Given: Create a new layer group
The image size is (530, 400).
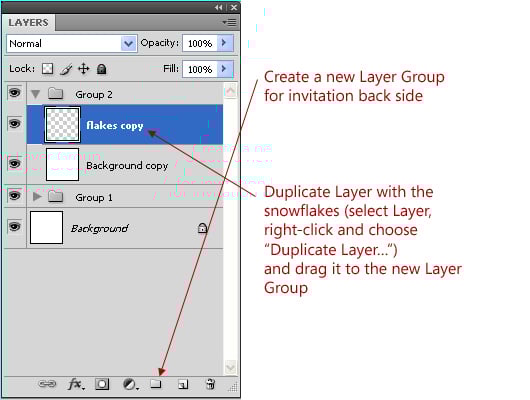Looking at the screenshot, I should [156, 384].
